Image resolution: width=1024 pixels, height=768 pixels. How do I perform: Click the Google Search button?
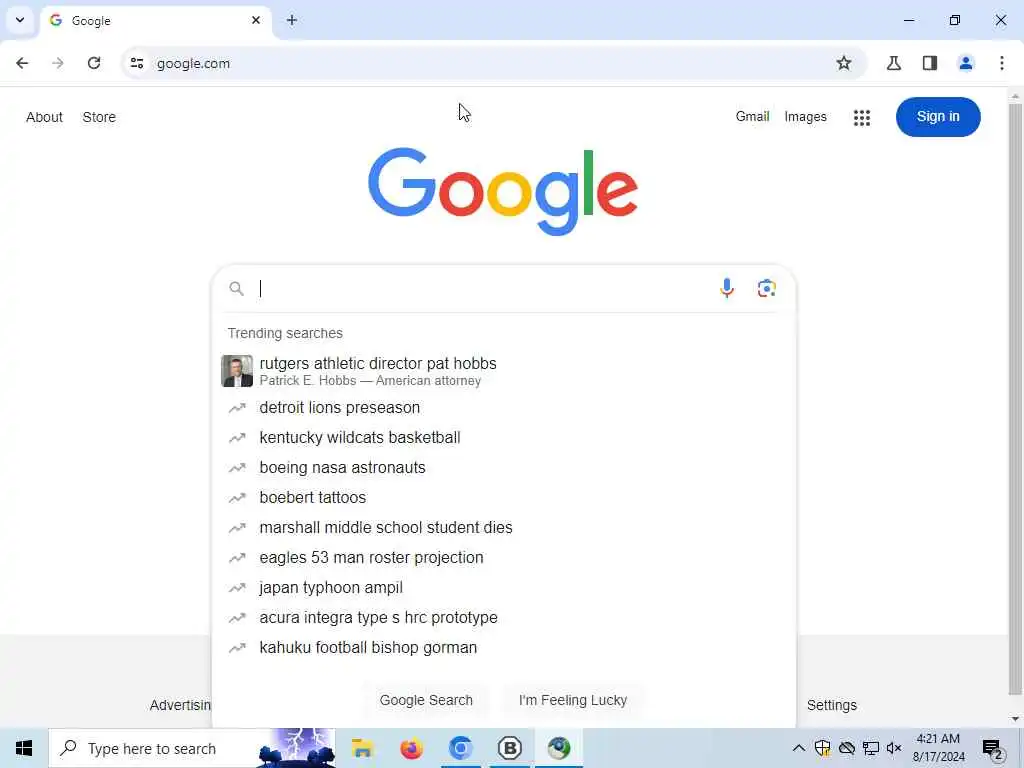coord(426,700)
